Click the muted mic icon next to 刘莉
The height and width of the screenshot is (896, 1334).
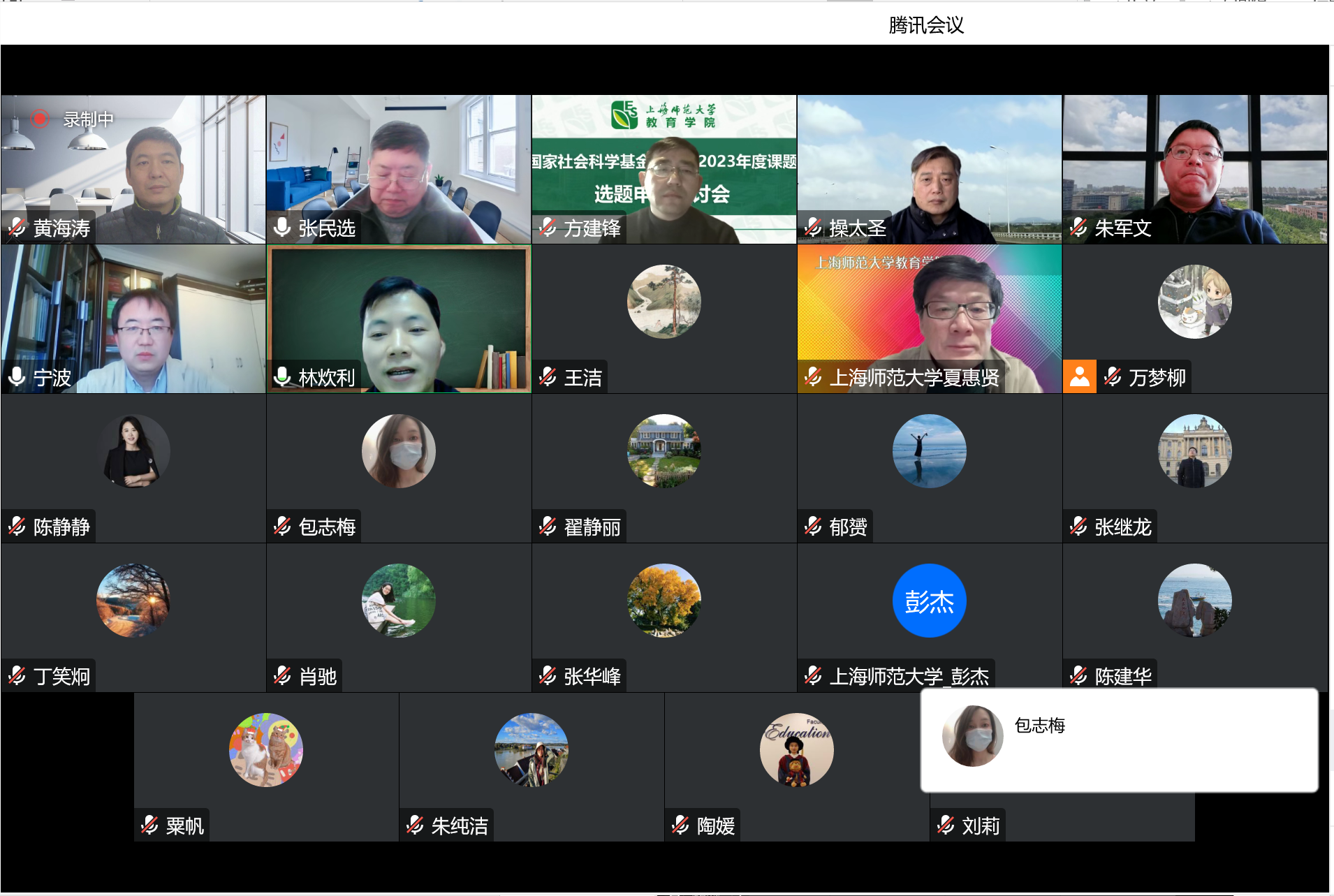click(x=946, y=825)
